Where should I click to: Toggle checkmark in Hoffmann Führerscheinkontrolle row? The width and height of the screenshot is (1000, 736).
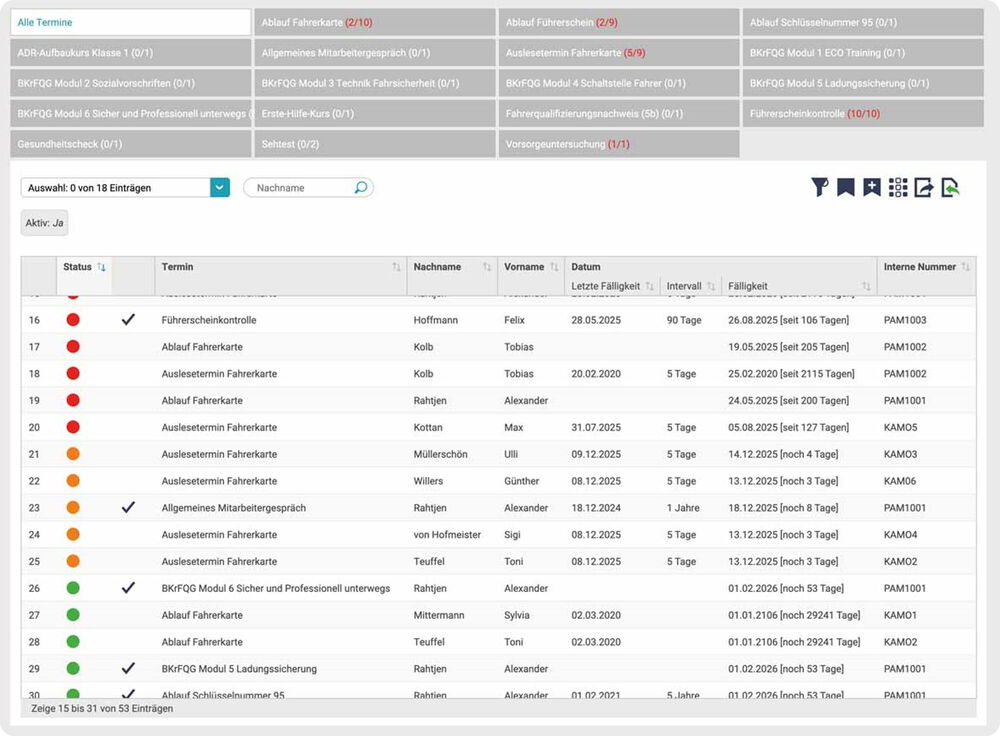(128, 320)
